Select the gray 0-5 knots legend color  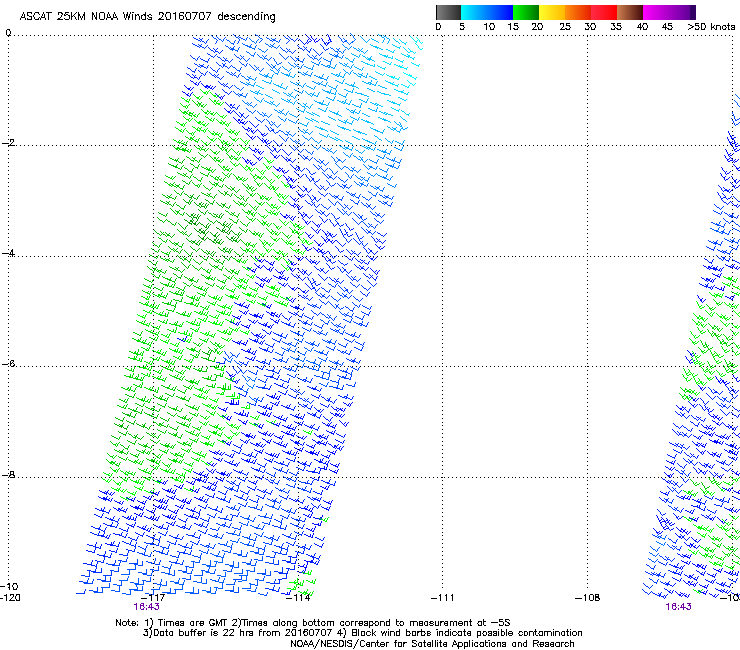click(448, 12)
